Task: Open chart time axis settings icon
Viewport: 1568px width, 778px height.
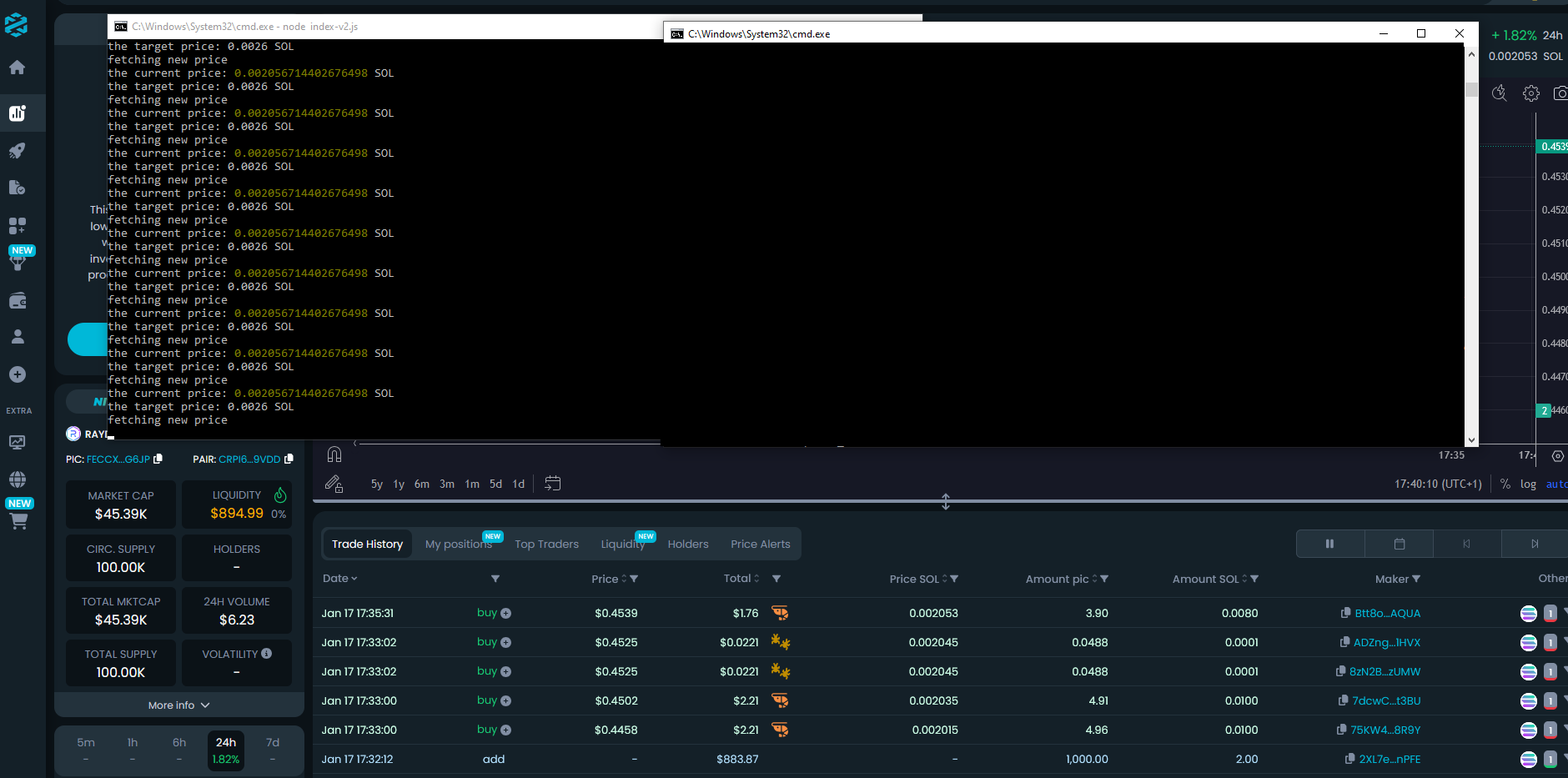Action: [x=1557, y=456]
